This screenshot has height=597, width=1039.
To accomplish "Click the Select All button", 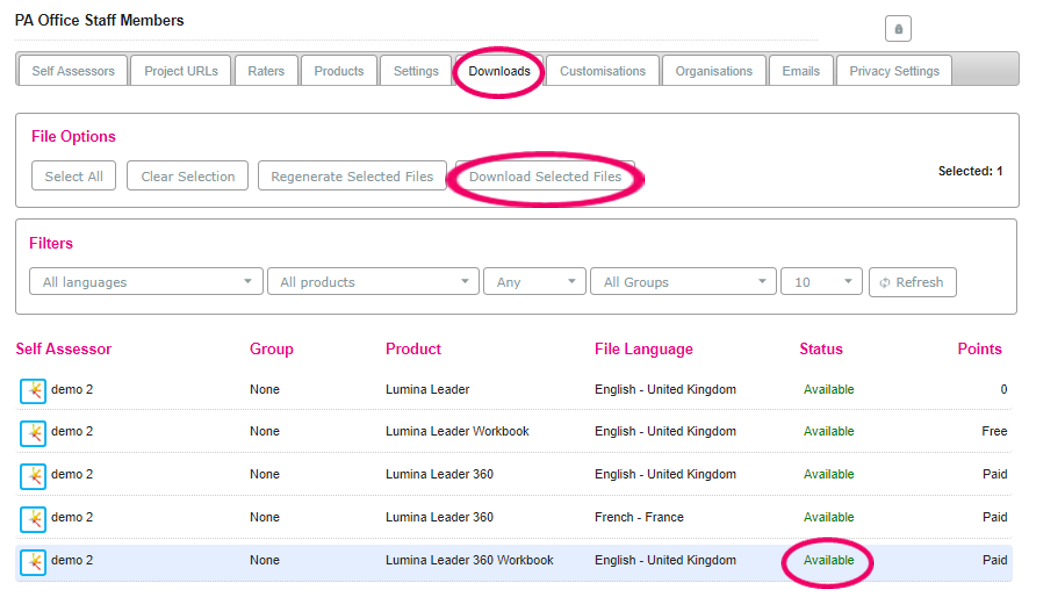I will 74,176.
